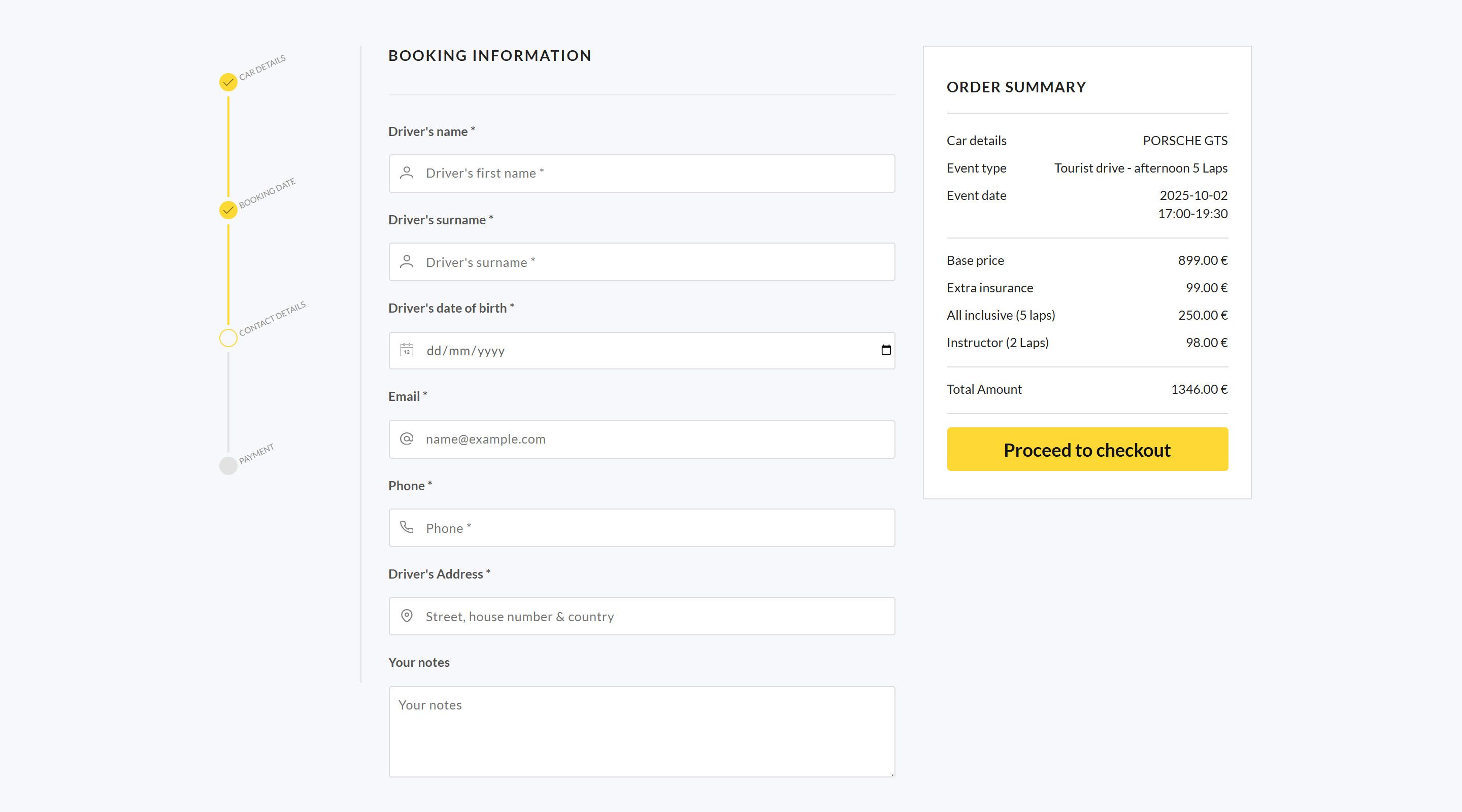This screenshot has height=812, width=1462.
Task: Go to the Booking Date step label
Action: (268, 193)
